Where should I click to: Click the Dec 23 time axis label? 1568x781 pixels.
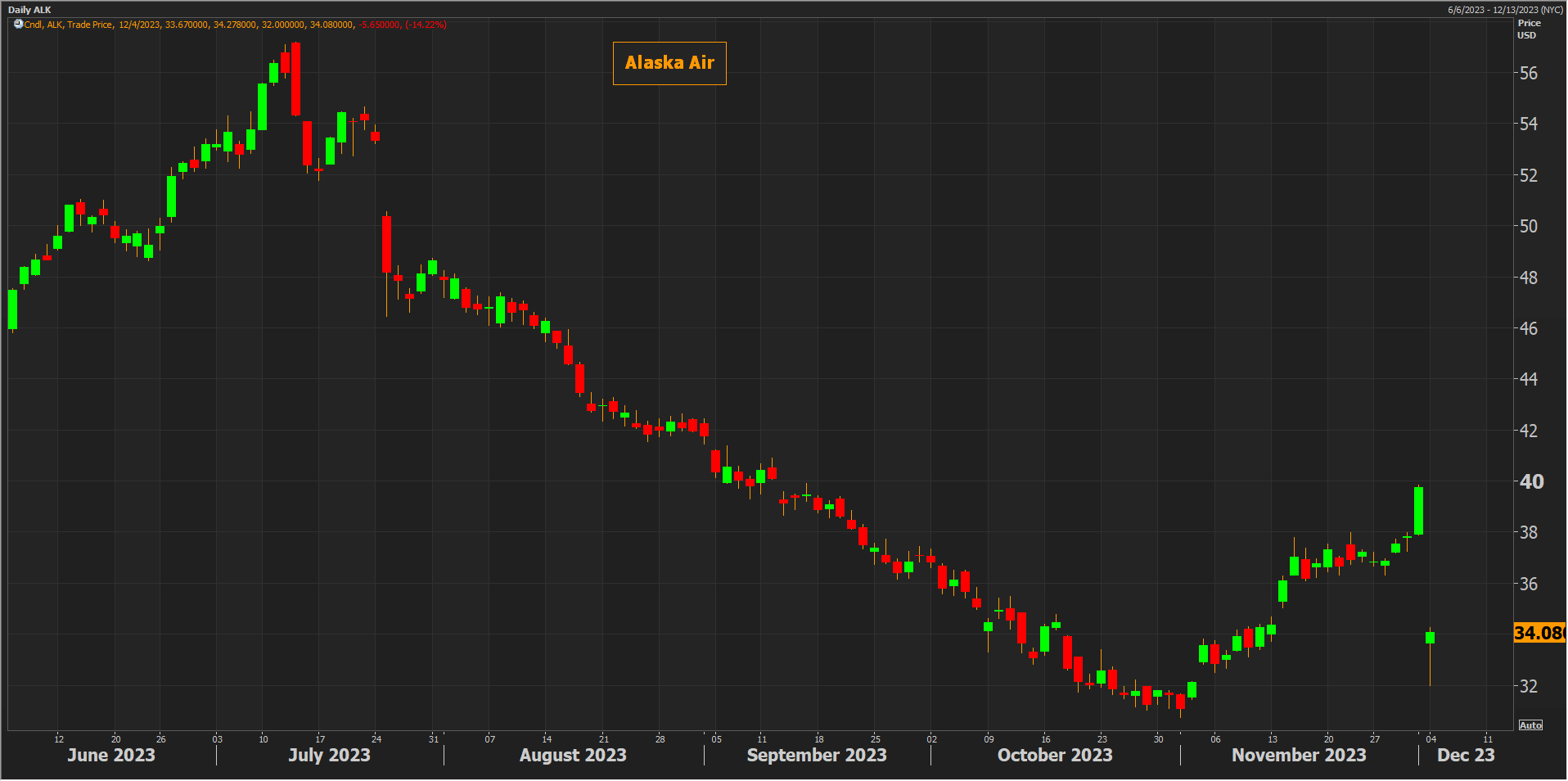coord(1465,755)
